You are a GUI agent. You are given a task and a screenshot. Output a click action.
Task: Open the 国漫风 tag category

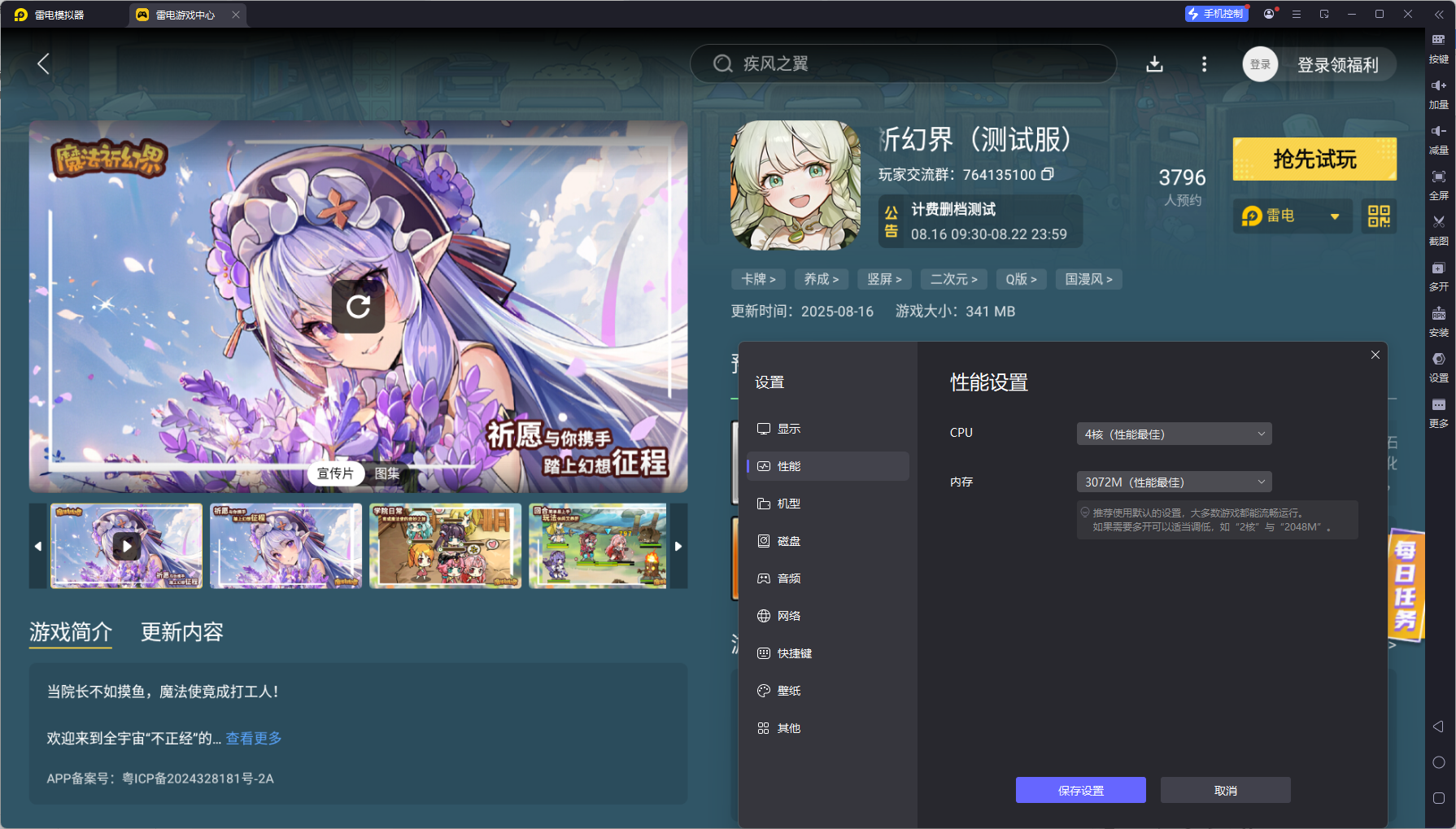click(x=1088, y=279)
